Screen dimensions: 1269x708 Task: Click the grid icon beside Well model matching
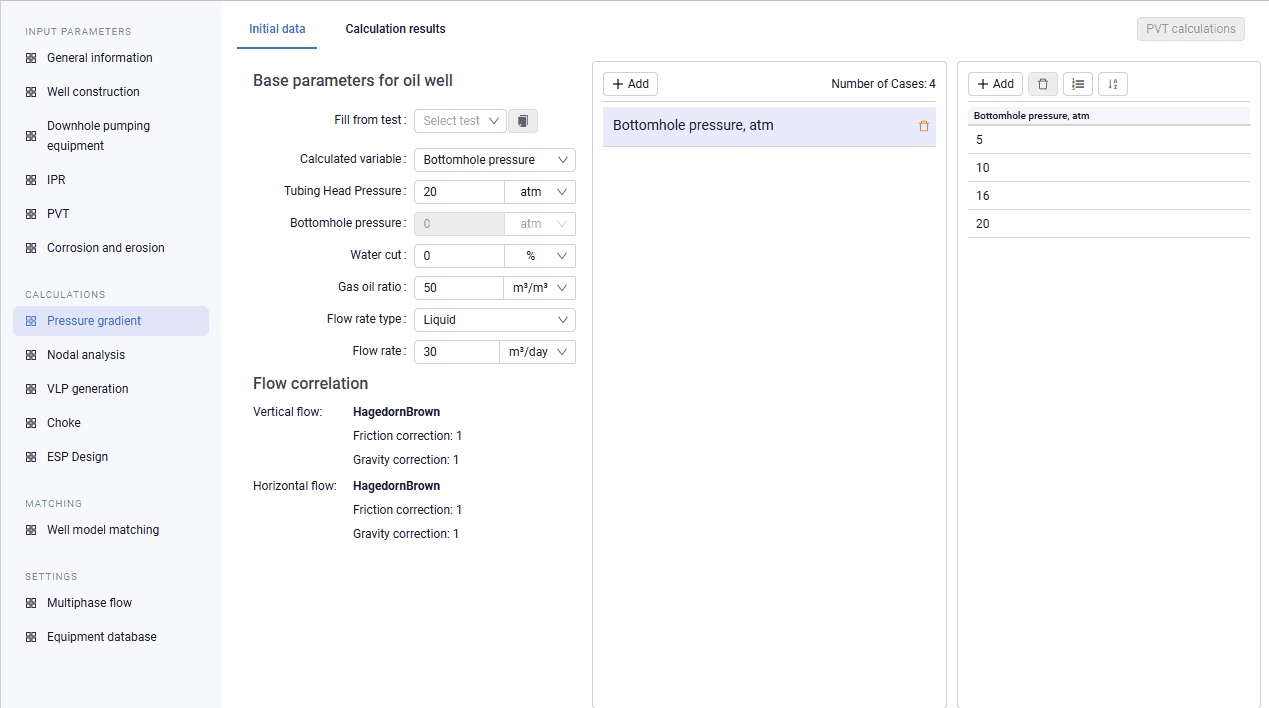tap(31, 530)
